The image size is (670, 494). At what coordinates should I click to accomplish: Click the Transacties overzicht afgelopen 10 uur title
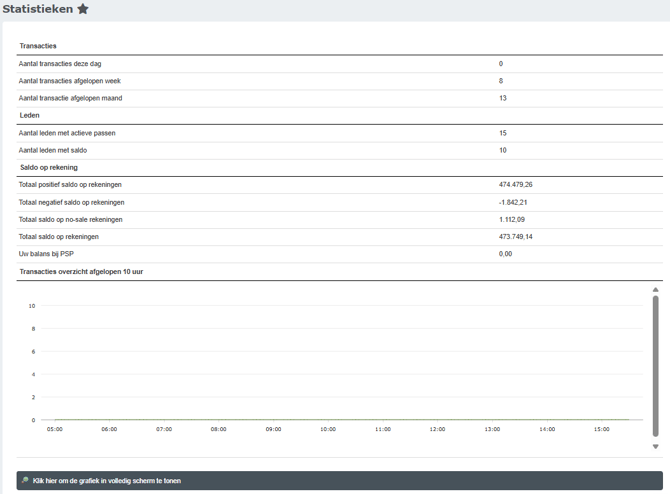[x=81, y=271]
